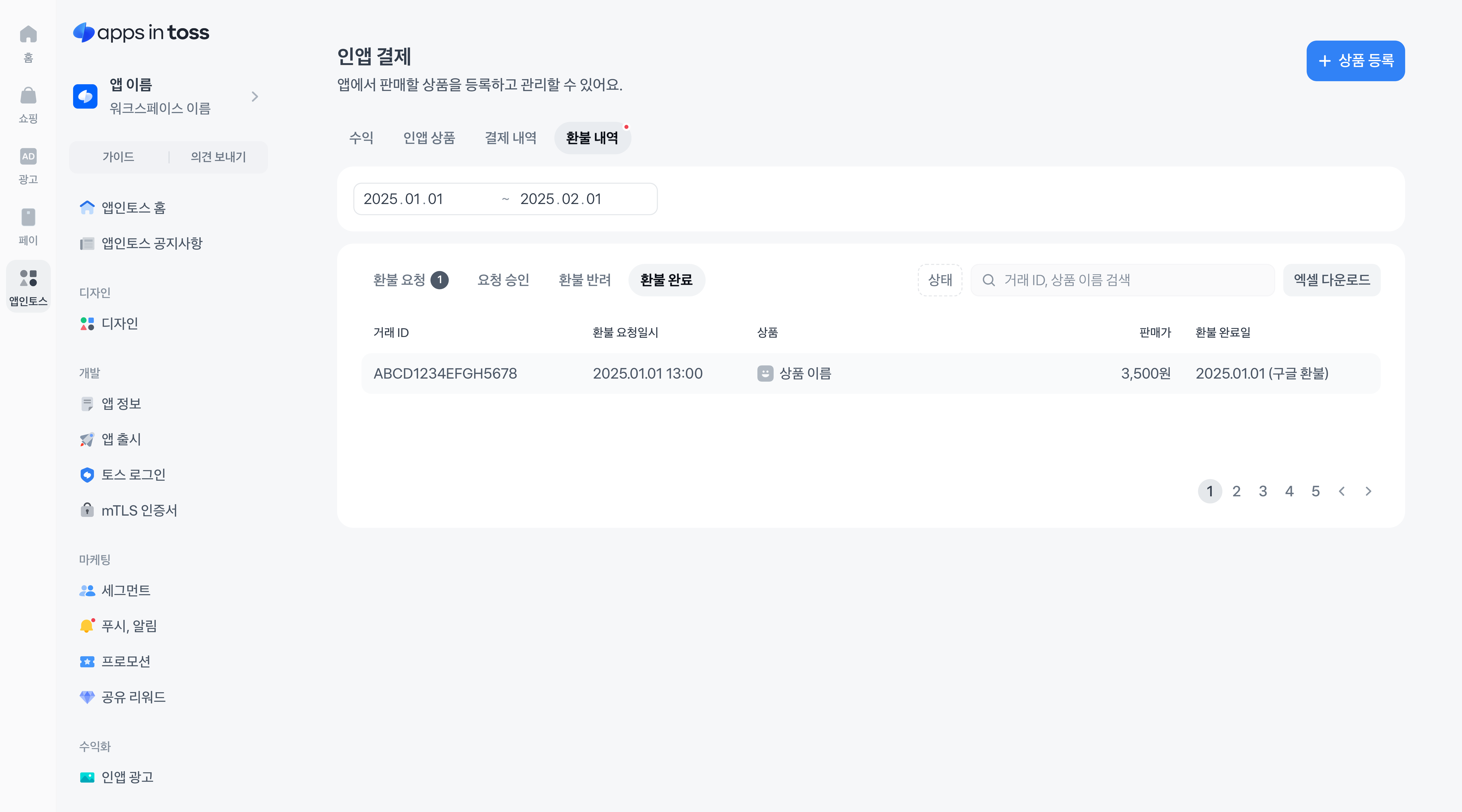Select the 페이 icon in left rail
The image size is (1462, 812).
[28, 217]
